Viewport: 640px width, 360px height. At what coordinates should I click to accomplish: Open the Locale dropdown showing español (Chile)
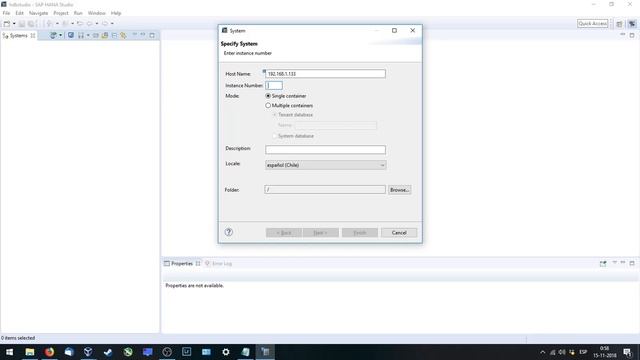(325, 165)
